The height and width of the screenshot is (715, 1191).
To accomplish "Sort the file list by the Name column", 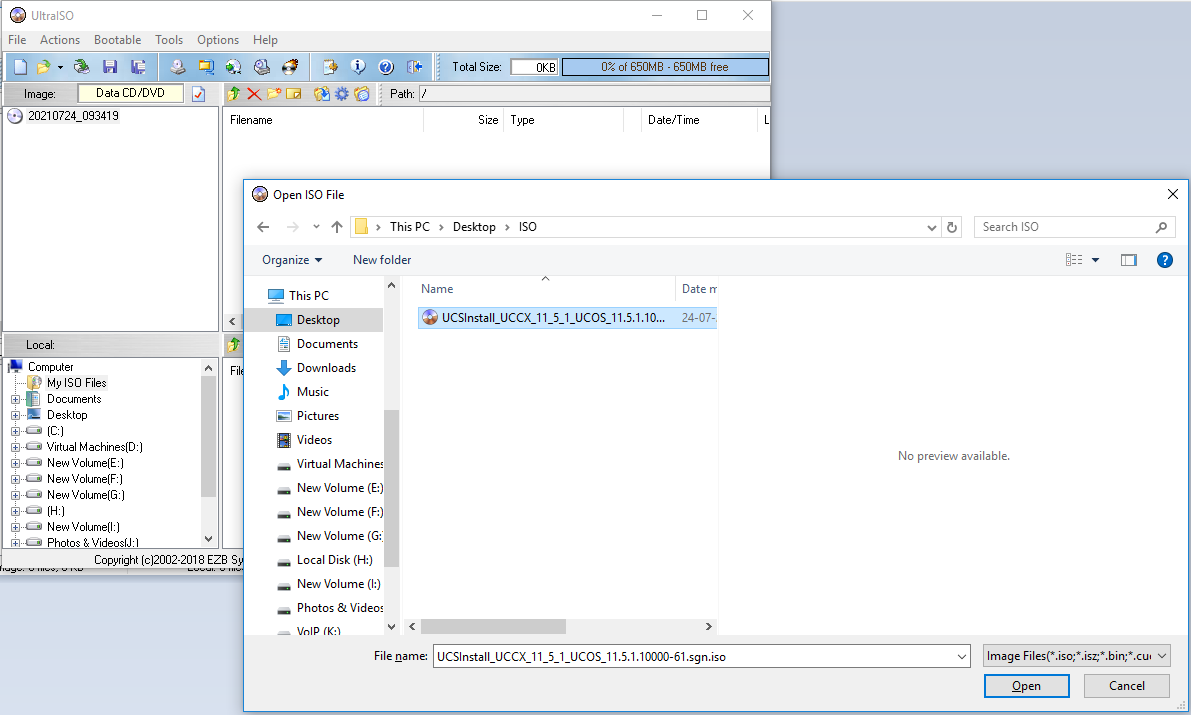I will click(437, 289).
